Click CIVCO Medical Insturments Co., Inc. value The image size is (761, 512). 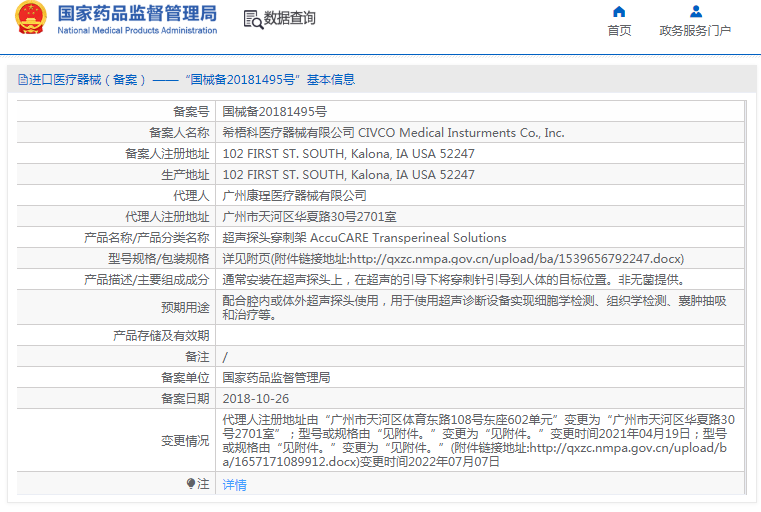coord(461,132)
